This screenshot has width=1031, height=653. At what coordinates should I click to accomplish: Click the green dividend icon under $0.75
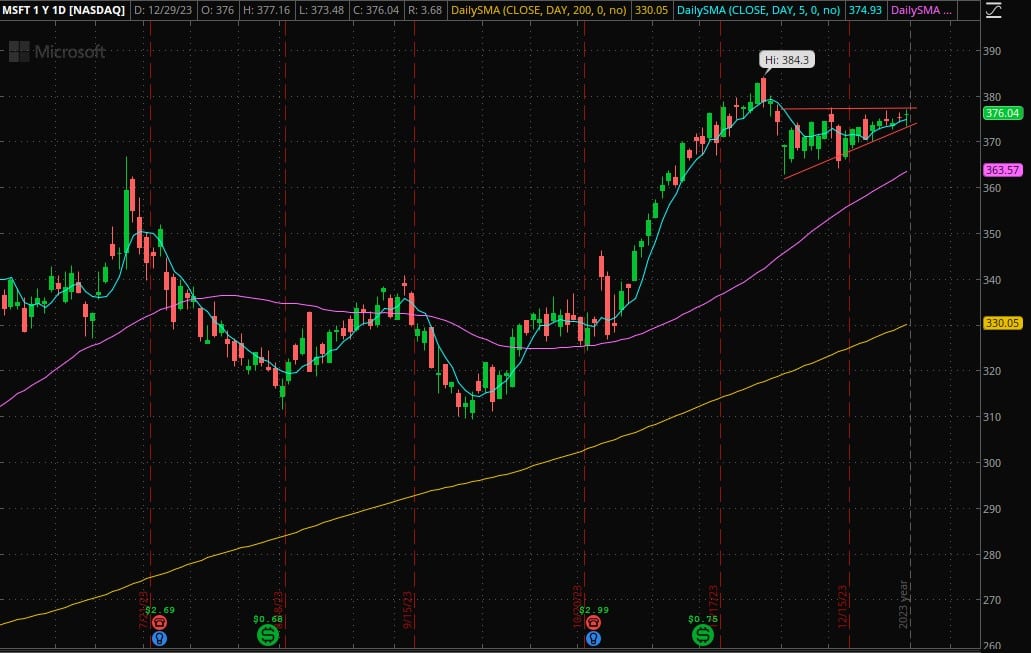click(x=703, y=635)
